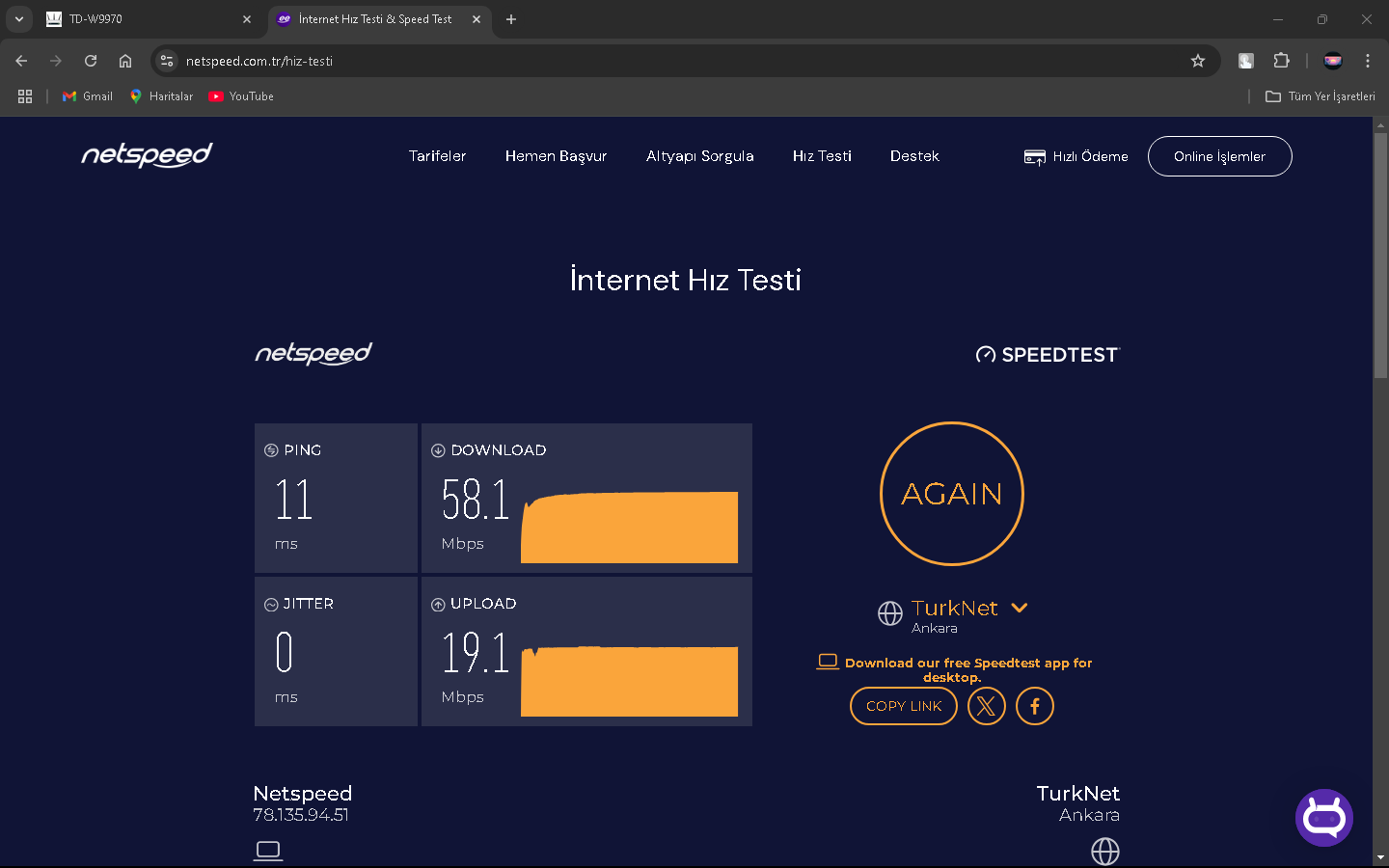This screenshot has height=868, width=1389.
Task: Click the IP address 78.135.94.51
Action: point(301,815)
